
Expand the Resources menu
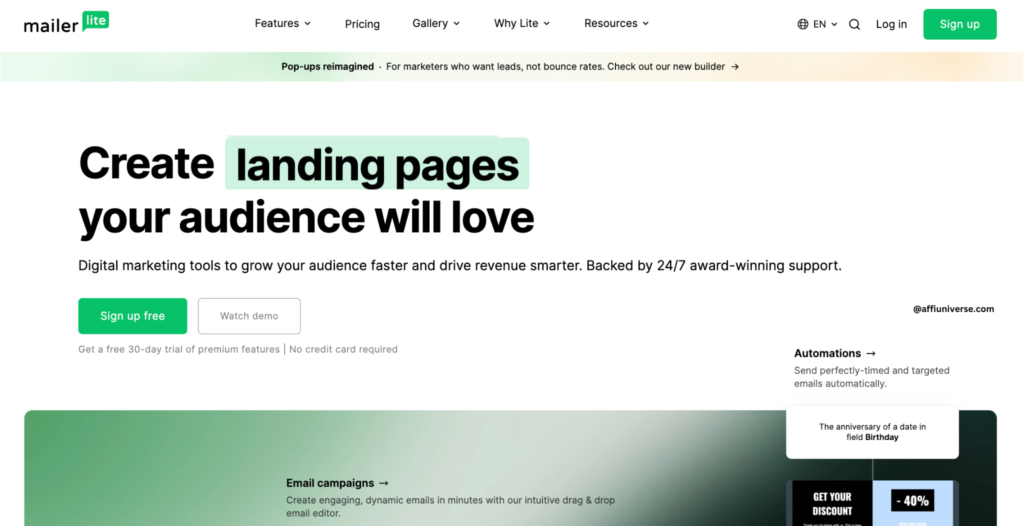tap(616, 23)
